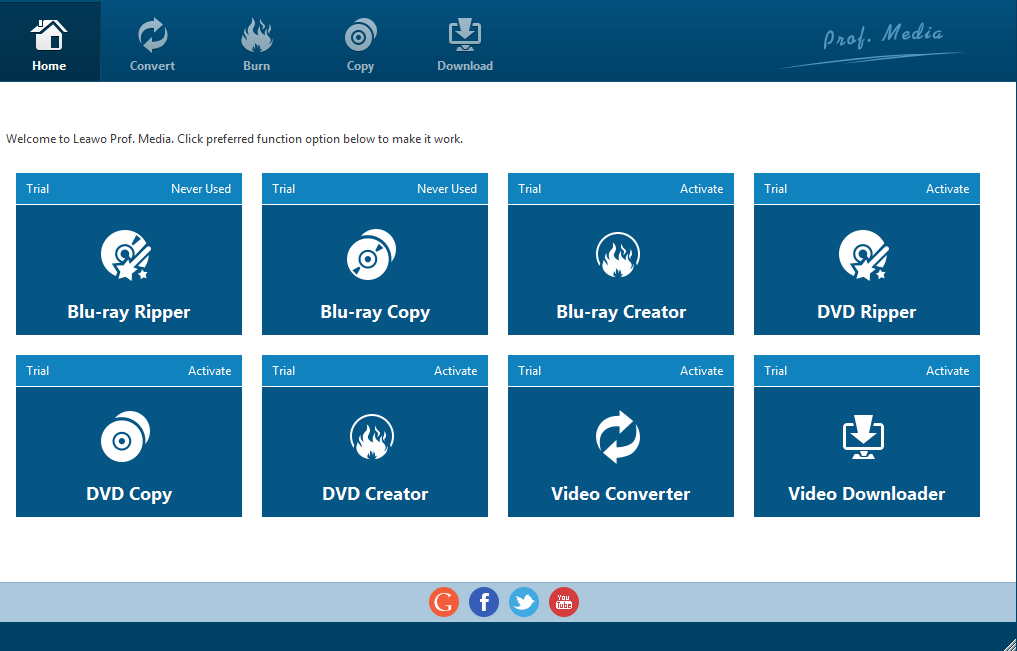Click the Video Downloader monitor icon
1017x651 pixels.
pos(863,437)
